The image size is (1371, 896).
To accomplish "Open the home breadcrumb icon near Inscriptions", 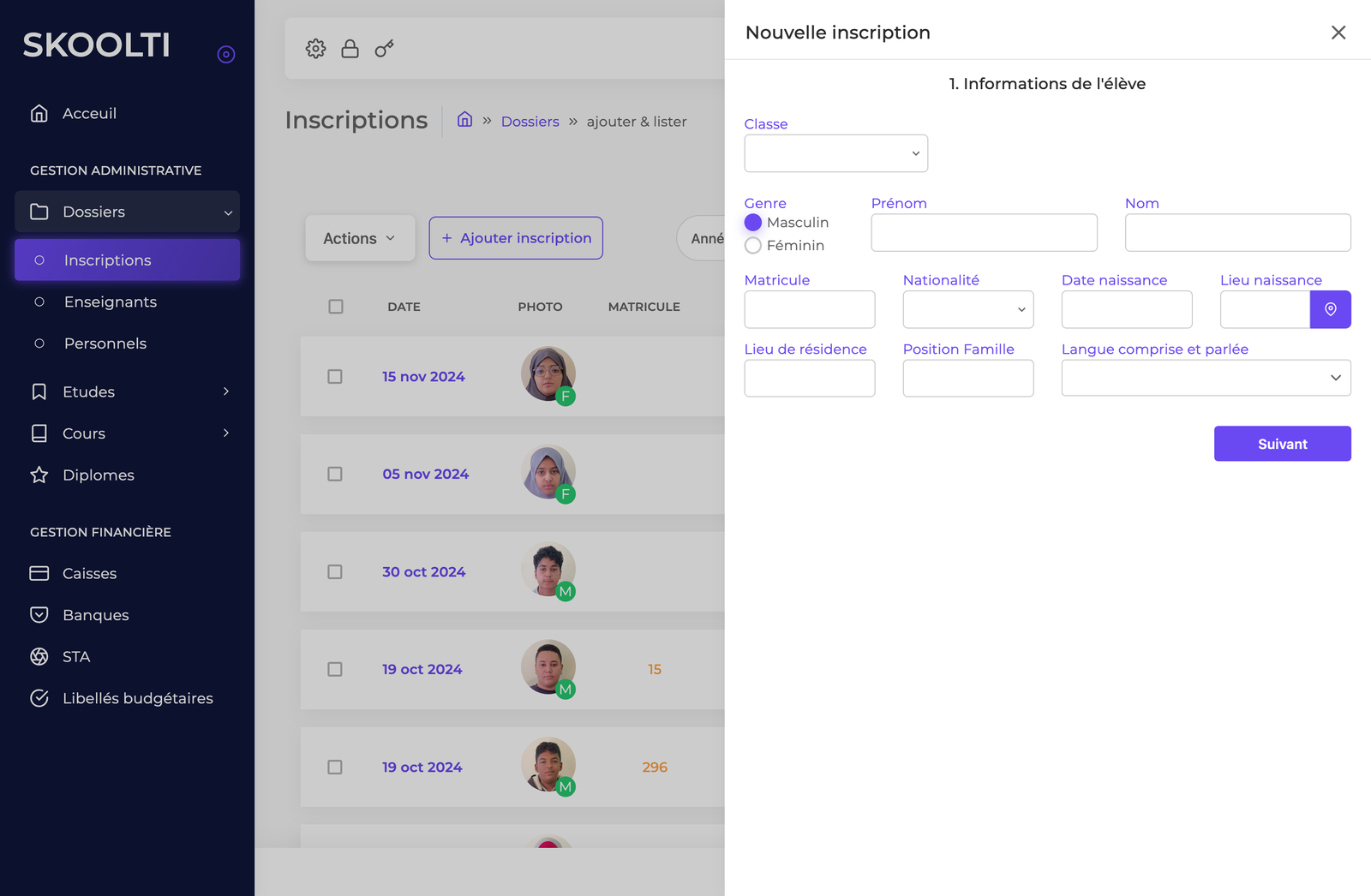I will tap(464, 120).
